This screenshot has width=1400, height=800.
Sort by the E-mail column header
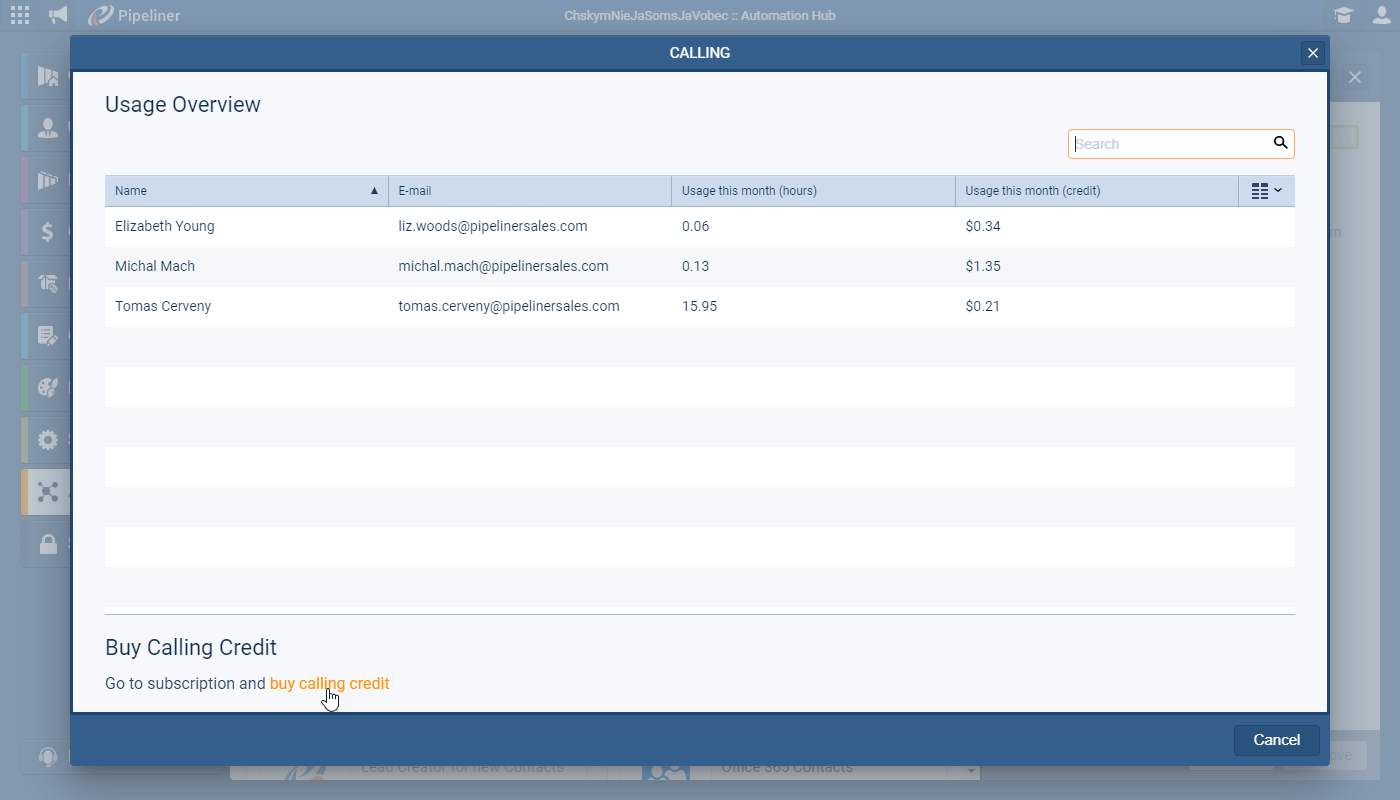pos(529,191)
